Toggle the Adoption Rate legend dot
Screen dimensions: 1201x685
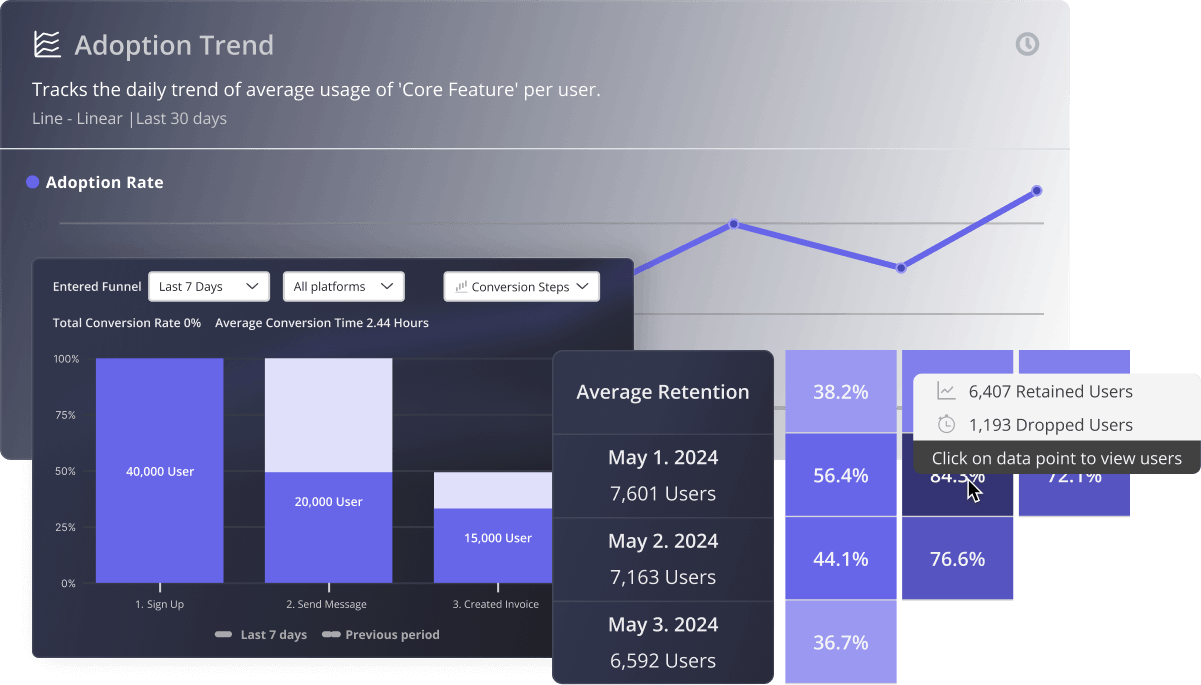pyautogui.click(x=33, y=182)
